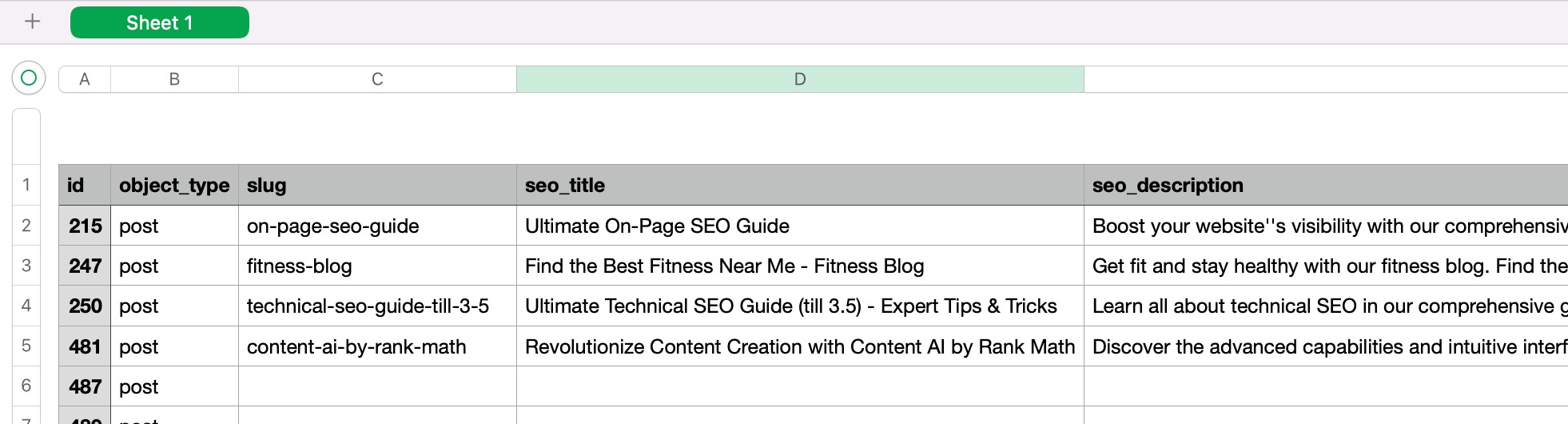The height and width of the screenshot is (424, 1568).
Task: Select column B header
Action: tap(174, 79)
